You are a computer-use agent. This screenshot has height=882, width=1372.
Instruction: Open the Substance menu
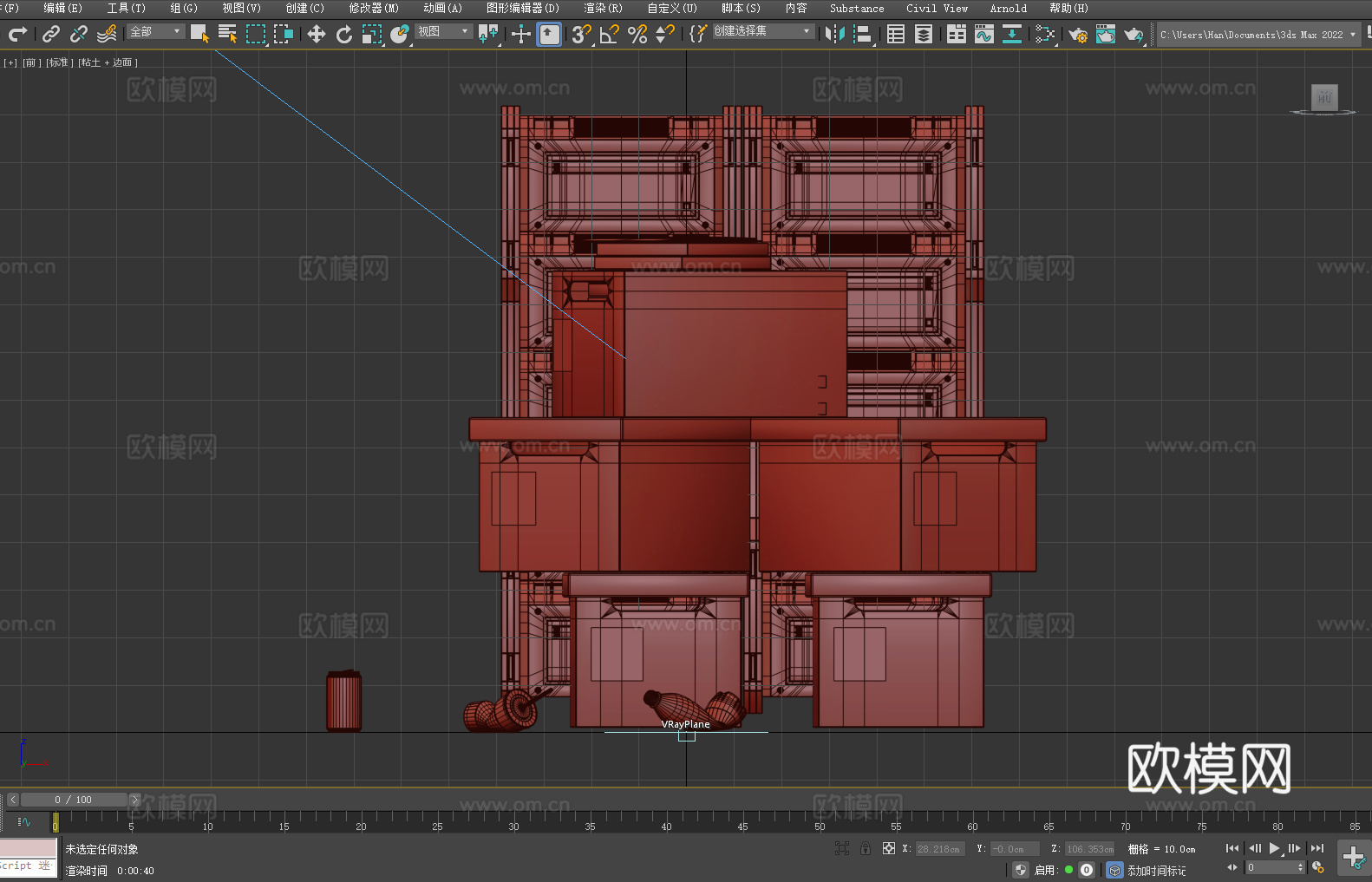tap(857, 8)
